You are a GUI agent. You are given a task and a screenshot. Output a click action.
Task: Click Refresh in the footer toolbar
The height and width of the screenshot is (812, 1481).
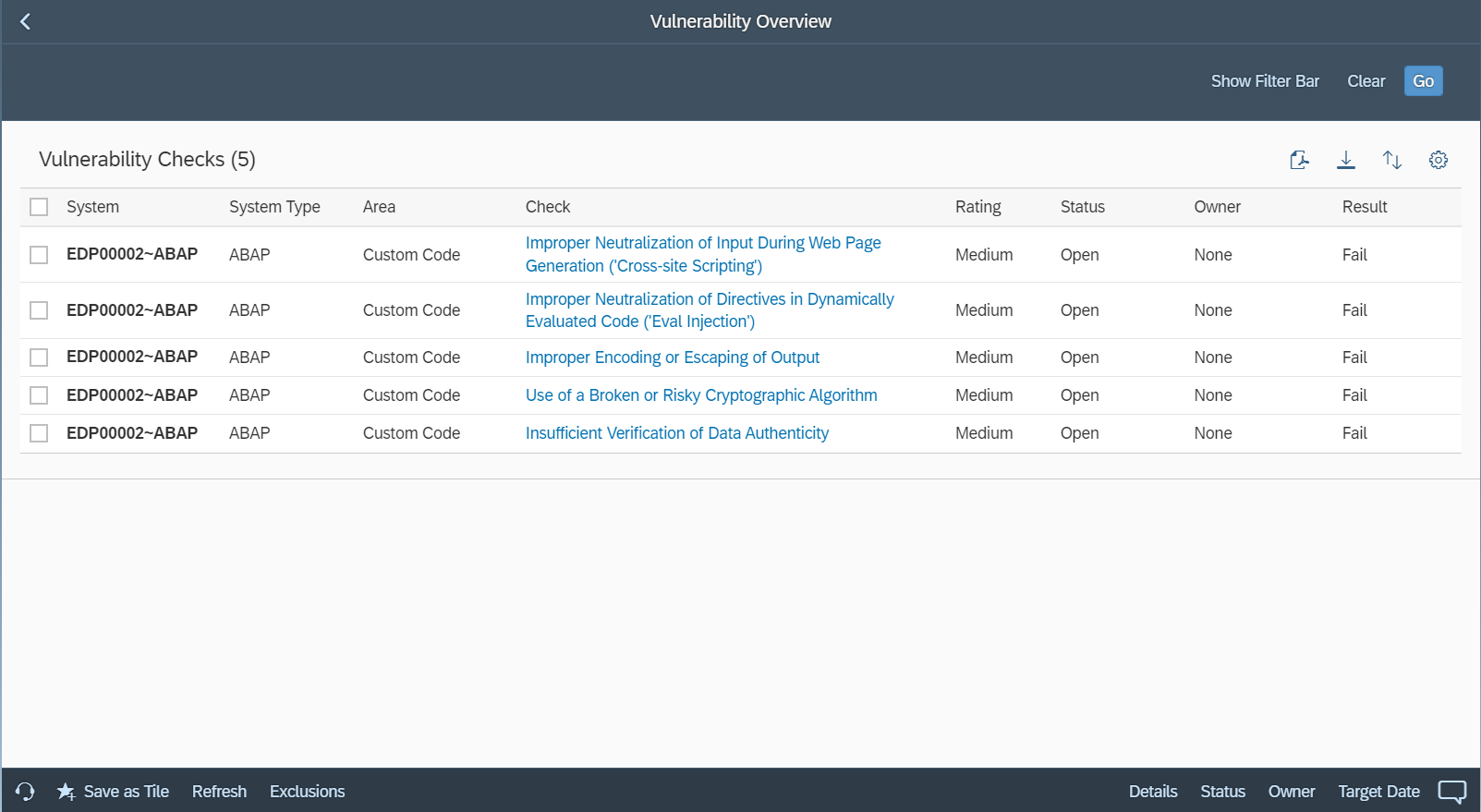click(219, 792)
